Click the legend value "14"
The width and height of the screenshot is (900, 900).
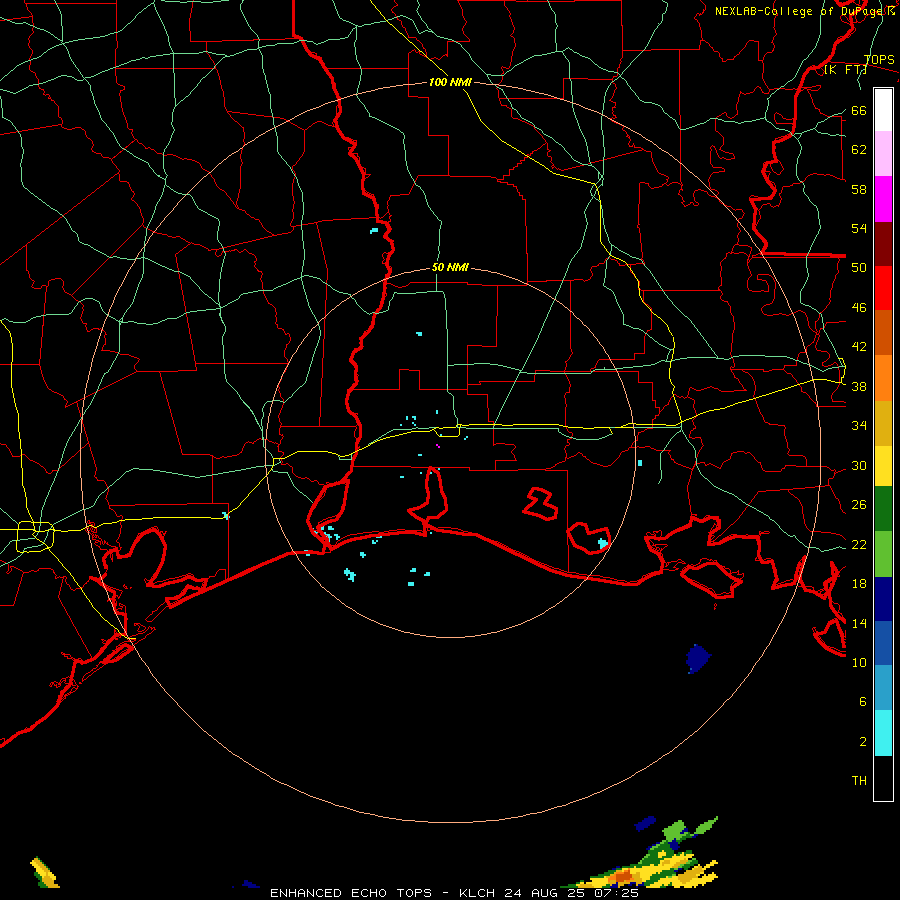[x=859, y=623]
